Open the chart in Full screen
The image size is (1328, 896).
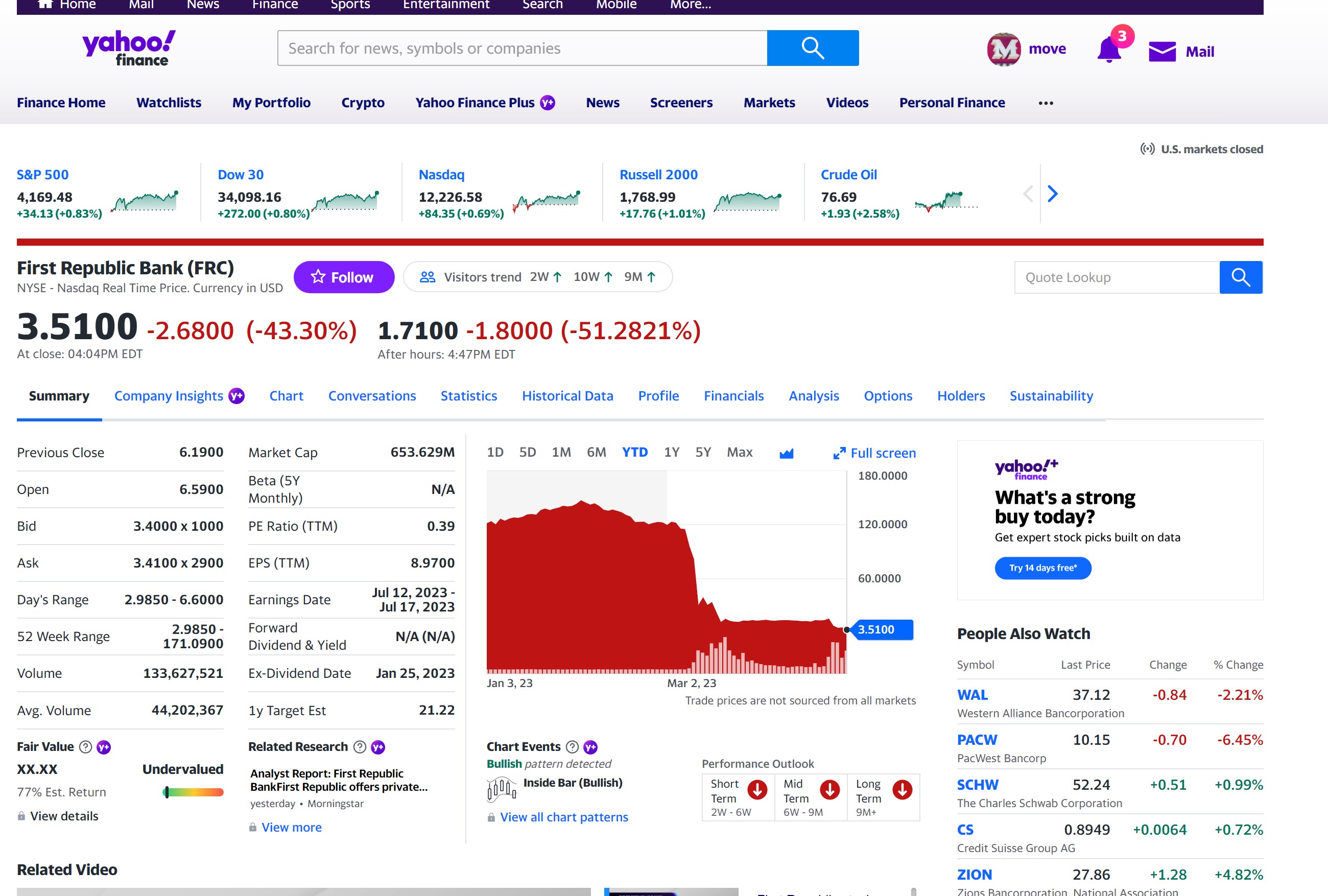(874, 453)
